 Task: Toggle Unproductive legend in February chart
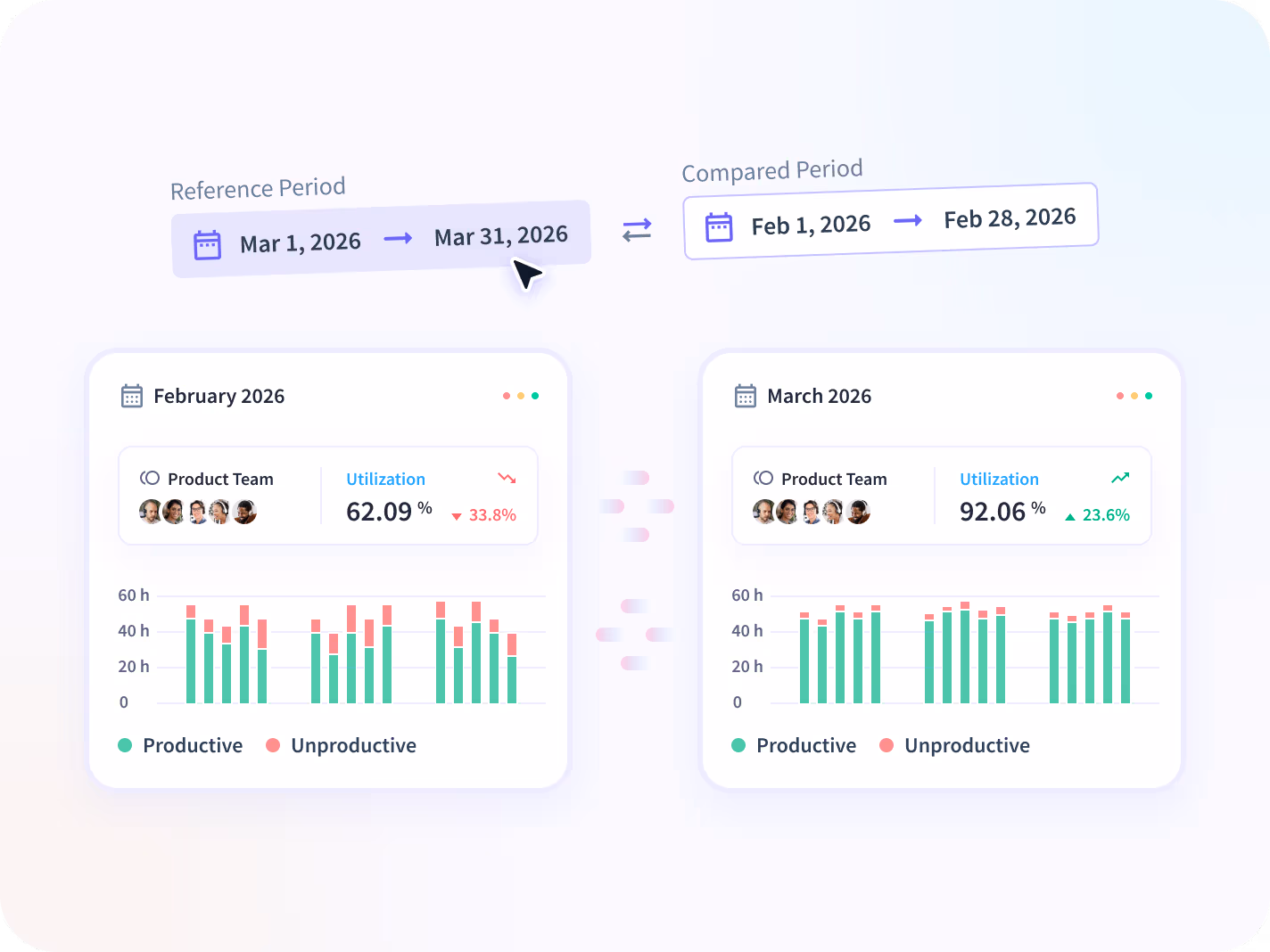click(341, 745)
